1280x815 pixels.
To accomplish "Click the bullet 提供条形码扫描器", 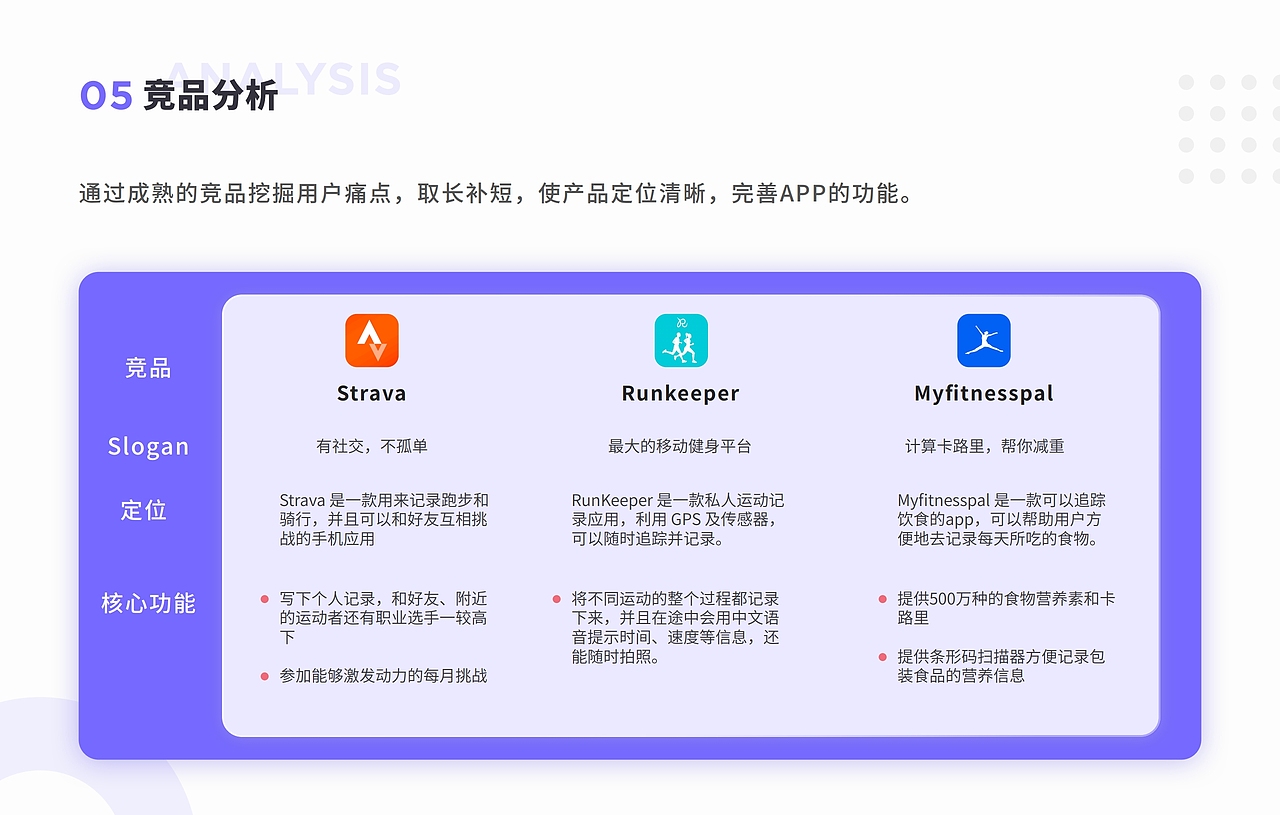I will 1001,666.
